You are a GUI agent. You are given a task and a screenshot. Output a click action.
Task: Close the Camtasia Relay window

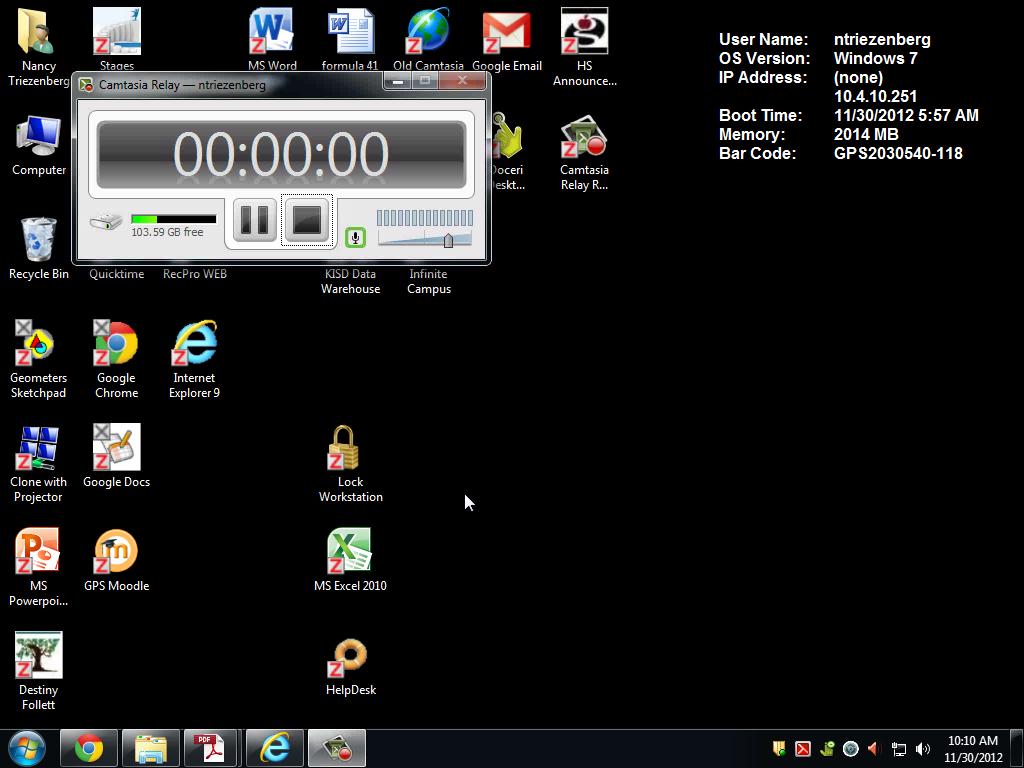click(462, 81)
